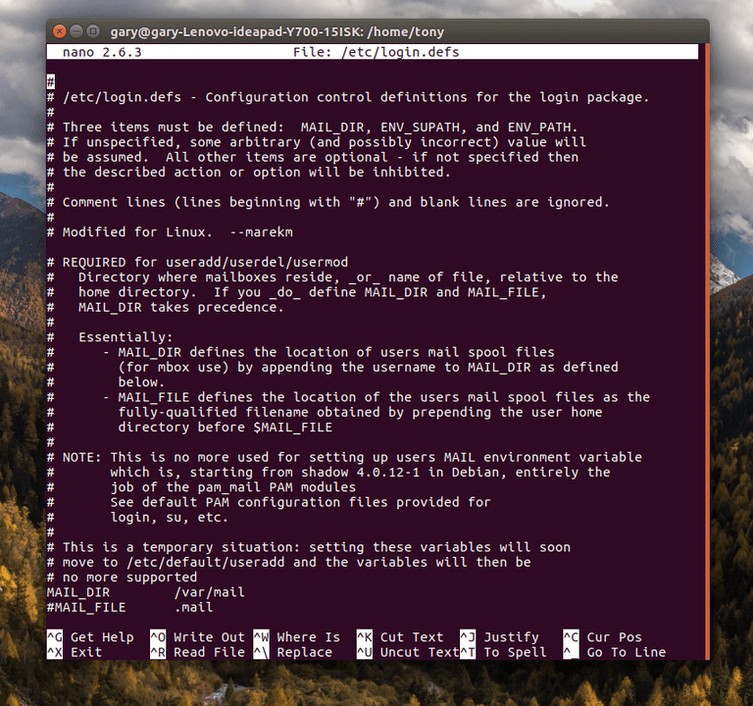Image resolution: width=753 pixels, height=706 pixels.
Task: Click the '^R Read File' shortcut
Action: pos(197,652)
